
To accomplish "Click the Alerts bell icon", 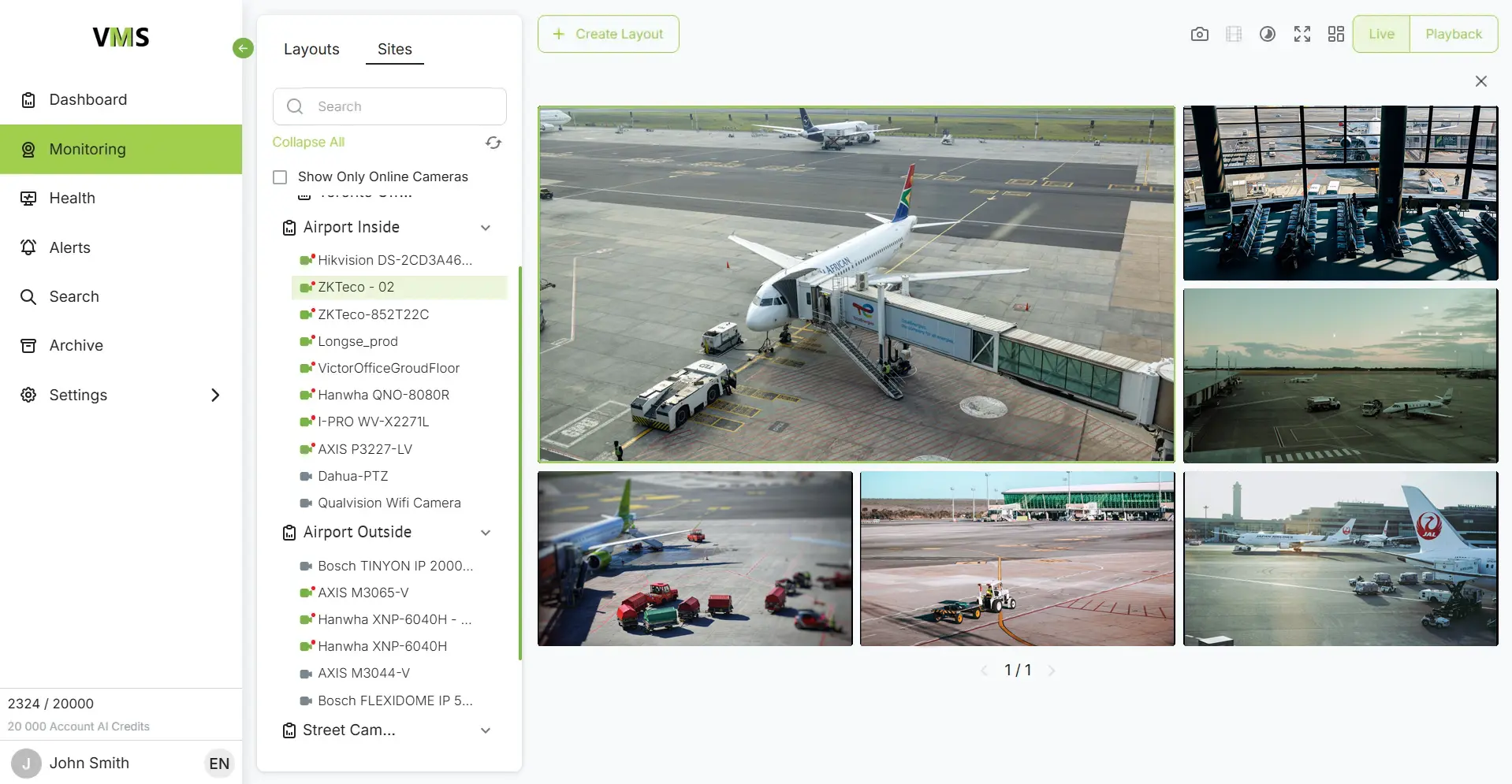I will pyautogui.click(x=28, y=247).
